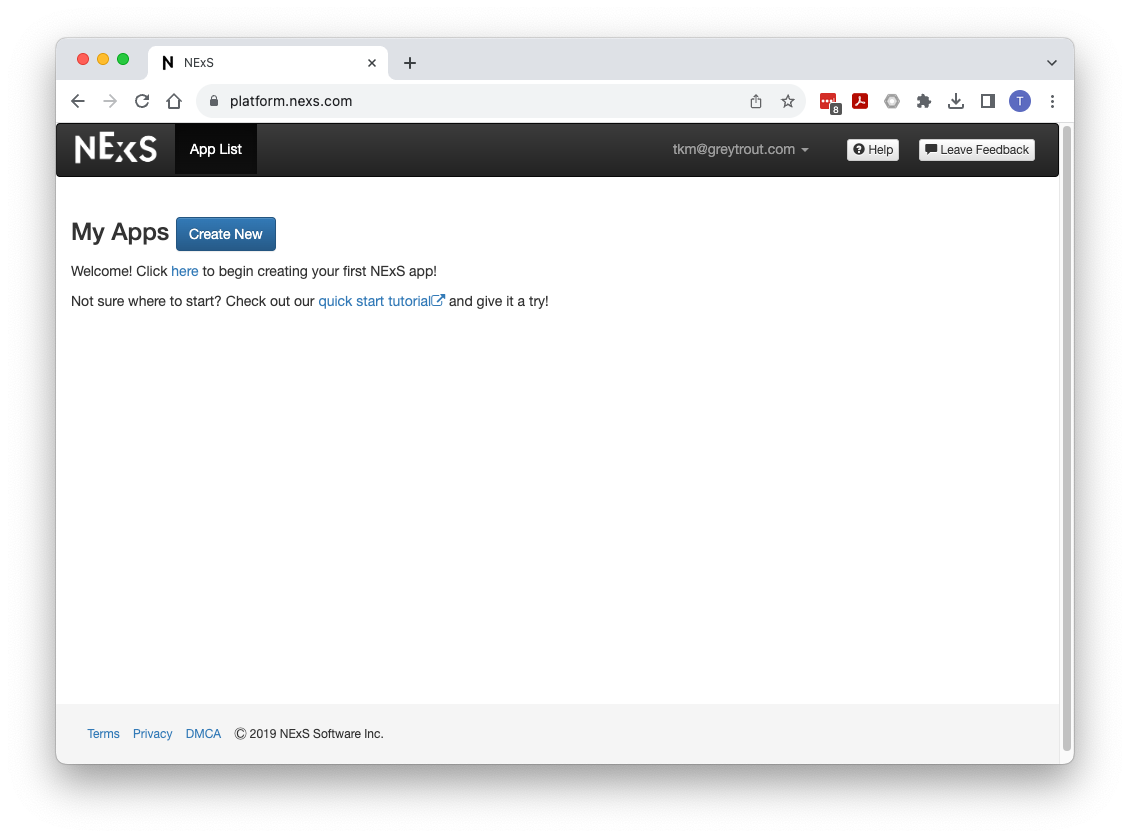Click the NExS logo
Viewport: 1130px width, 838px height.
(115, 148)
